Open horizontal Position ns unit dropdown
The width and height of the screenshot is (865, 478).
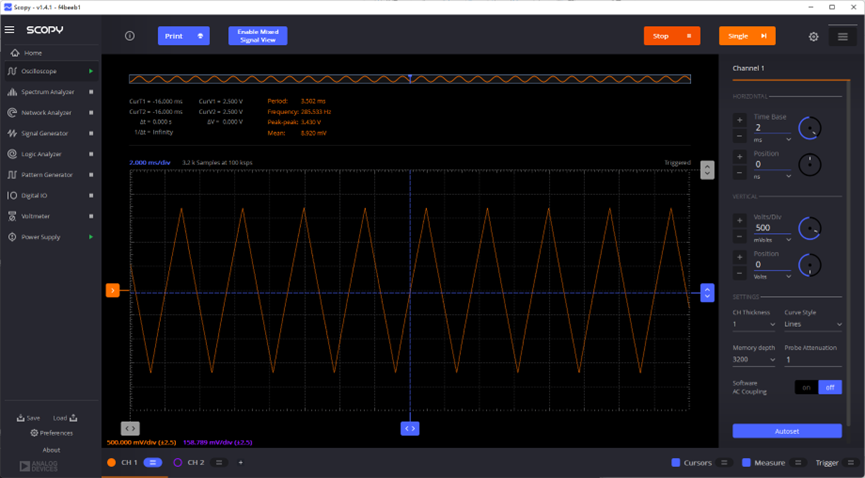click(x=772, y=177)
